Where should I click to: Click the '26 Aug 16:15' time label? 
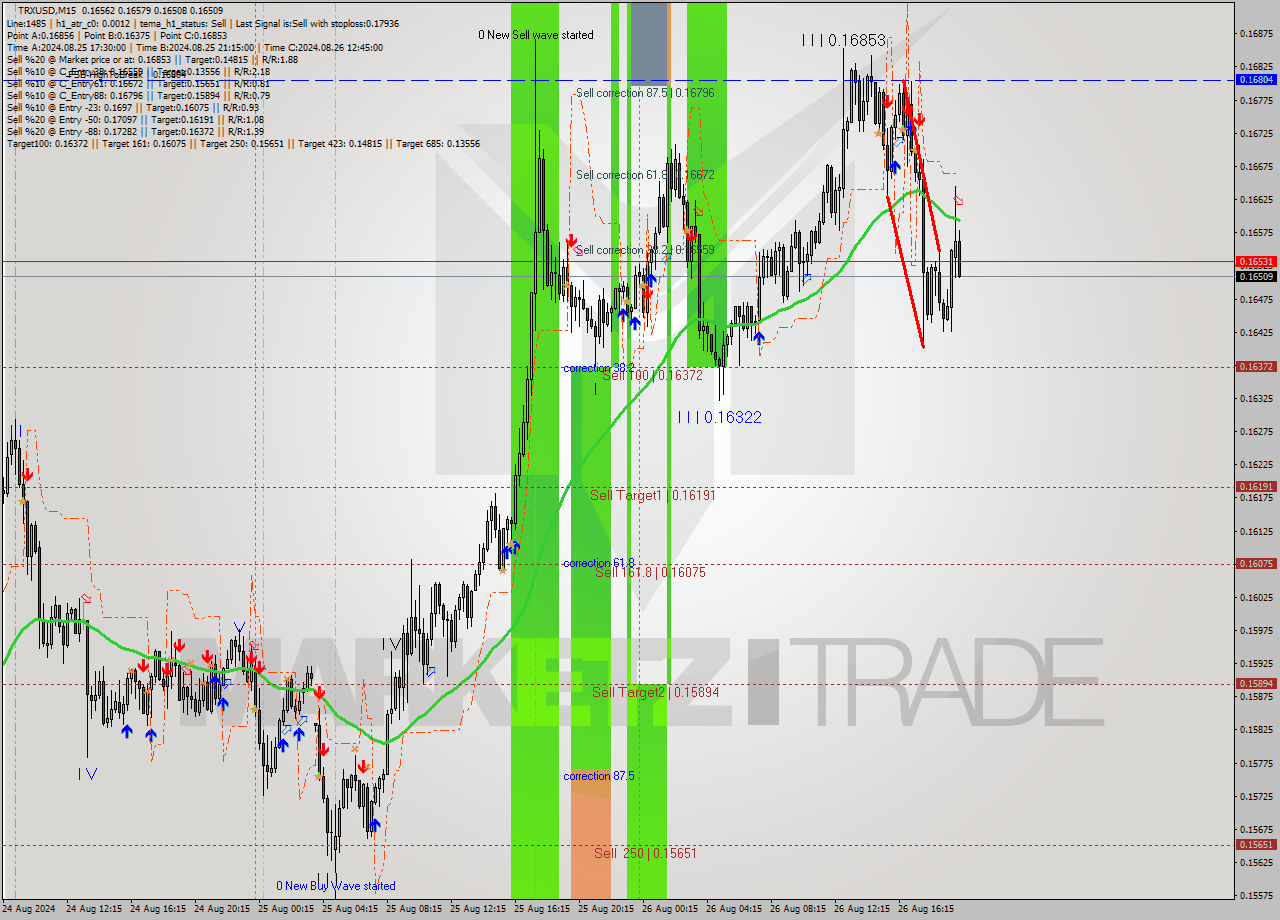(926, 910)
